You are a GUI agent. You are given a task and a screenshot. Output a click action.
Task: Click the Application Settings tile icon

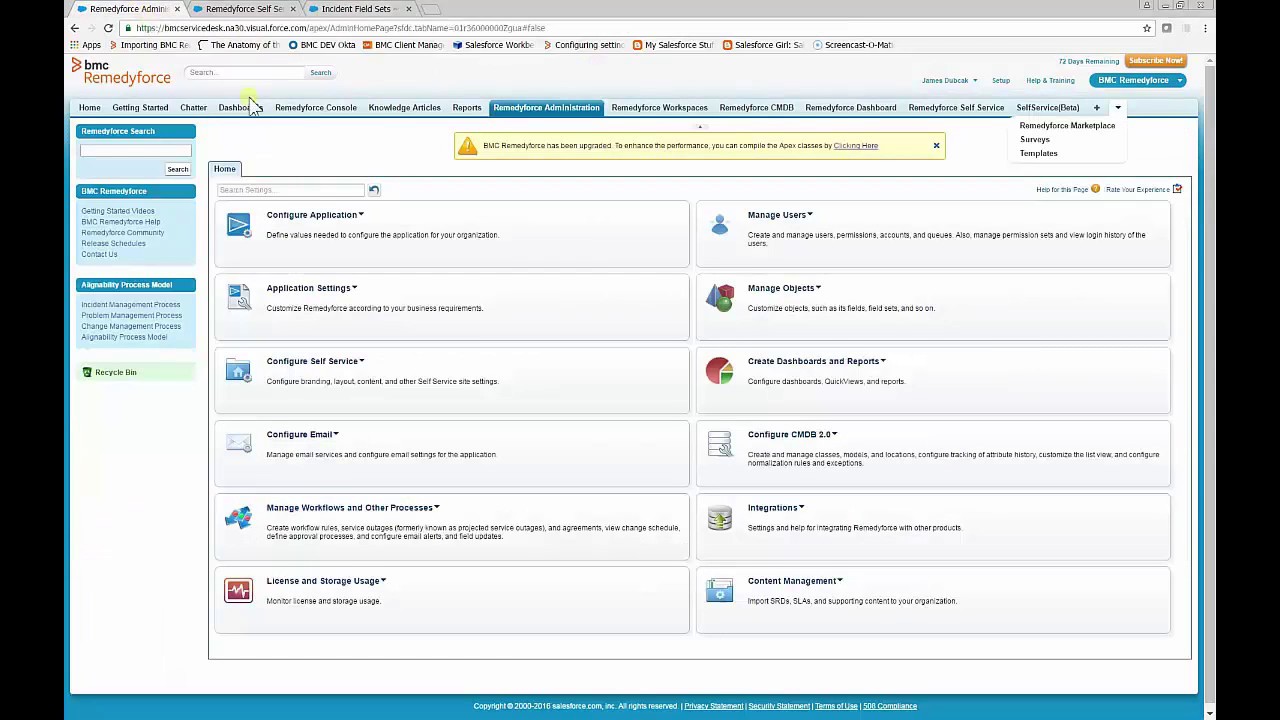(238, 297)
